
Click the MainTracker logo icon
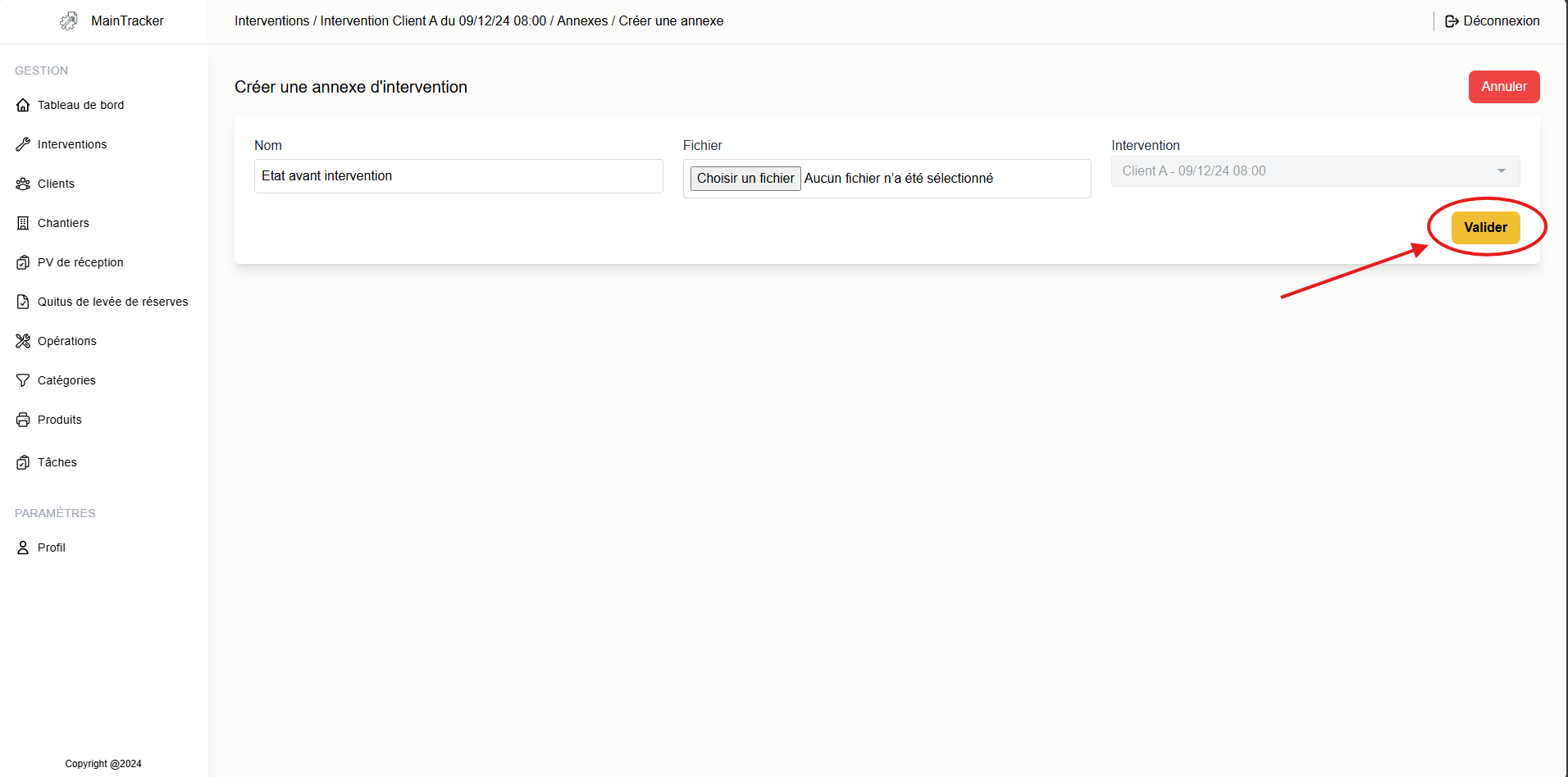coord(69,21)
